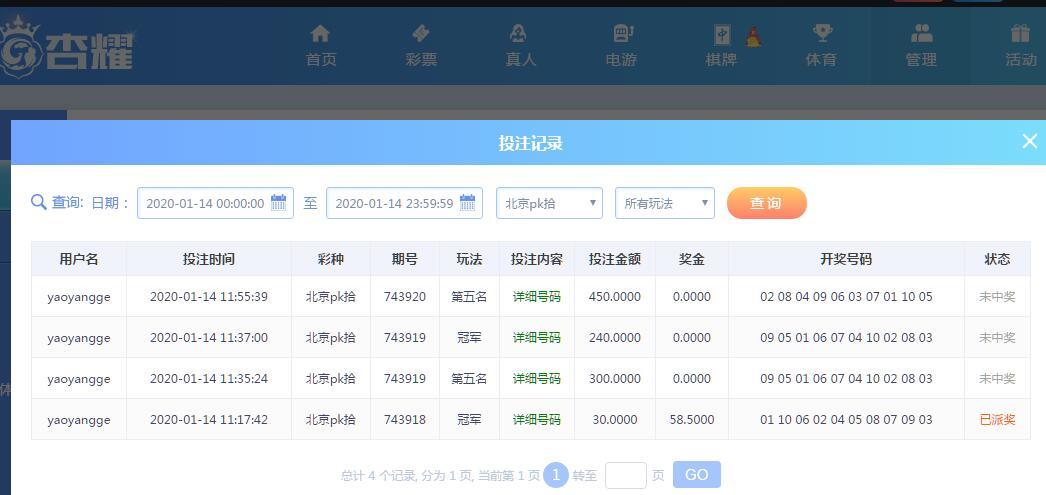Click the GO page jump button
1046x495 pixels.
(696, 475)
